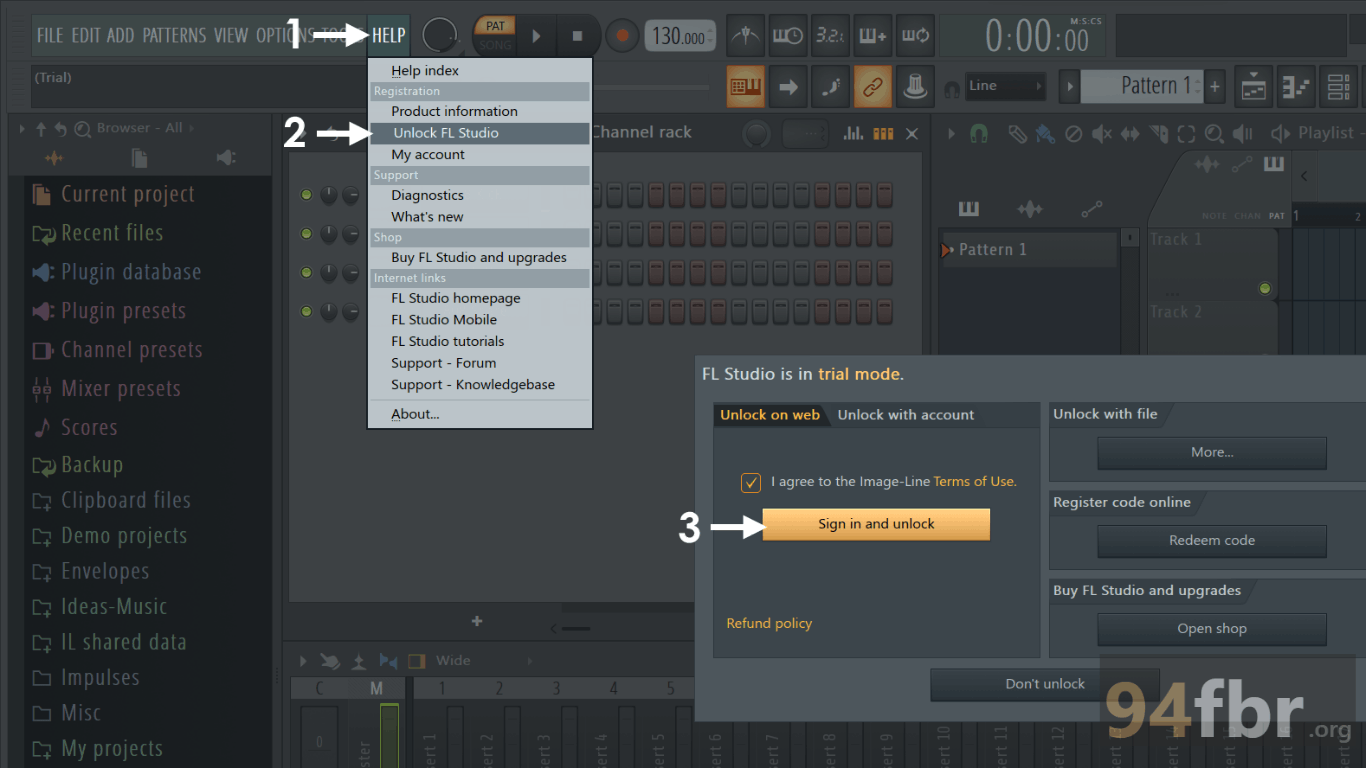Switch to Unlock with account tab

click(906, 415)
